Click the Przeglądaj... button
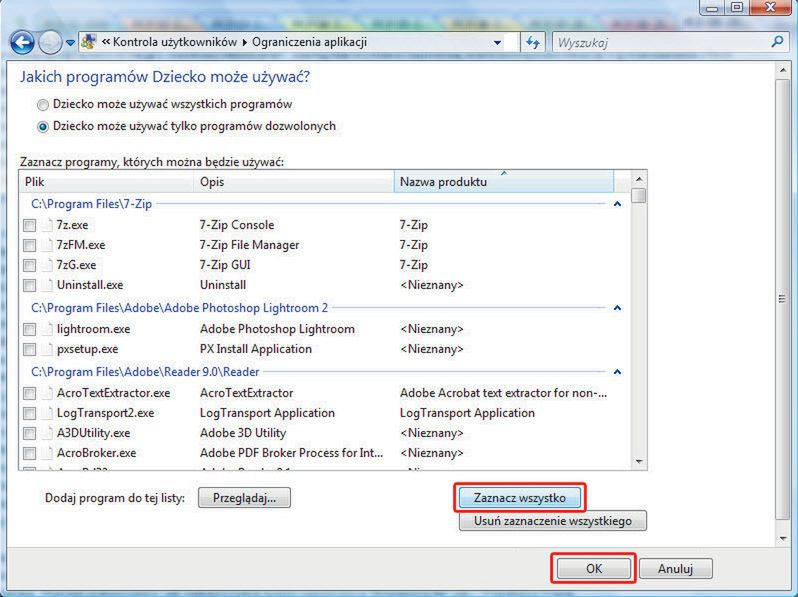The height and width of the screenshot is (597, 798). coord(244,498)
